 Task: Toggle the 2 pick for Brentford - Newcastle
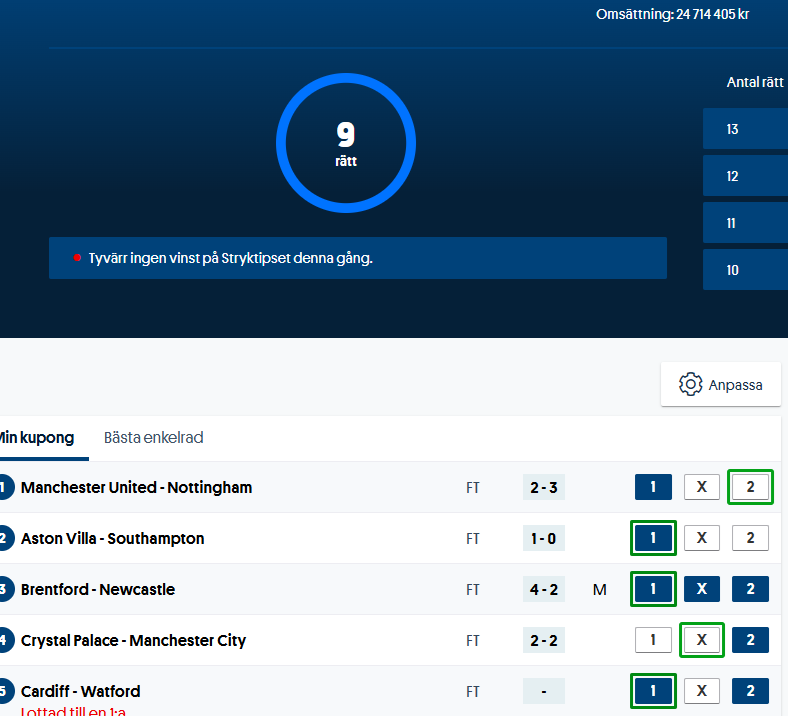[750, 589]
